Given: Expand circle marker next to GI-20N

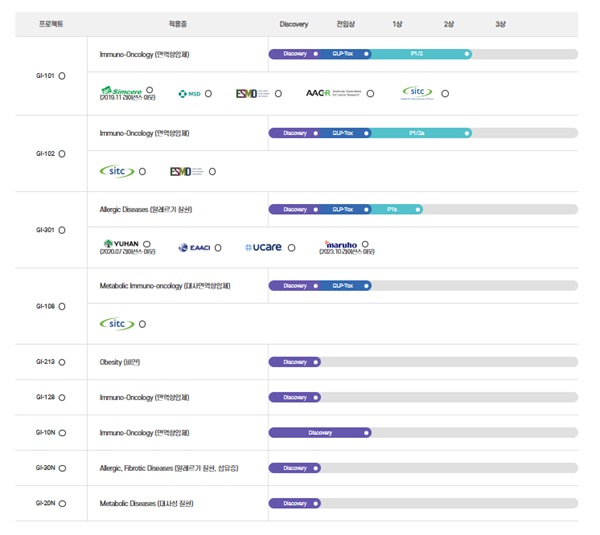Looking at the screenshot, I should click(x=62, y=503).
